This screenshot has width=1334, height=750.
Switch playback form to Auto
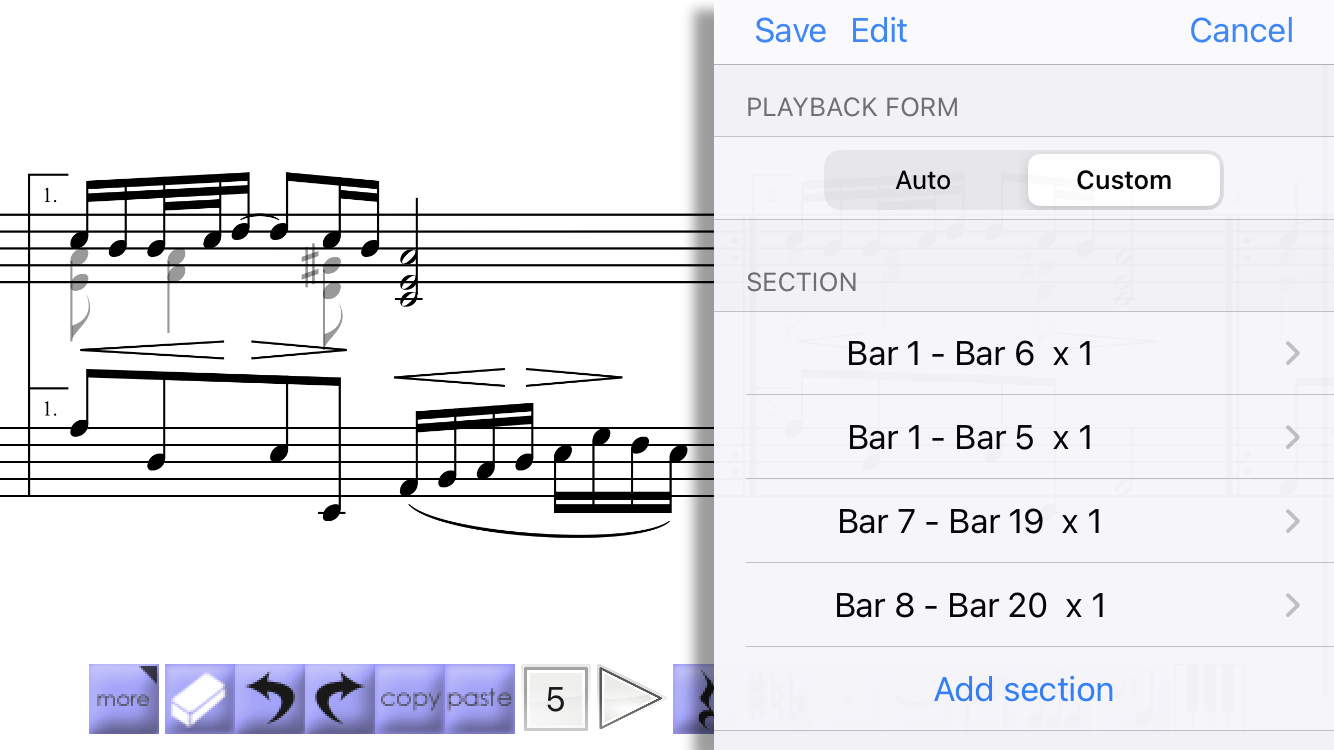tap(923, 181)
